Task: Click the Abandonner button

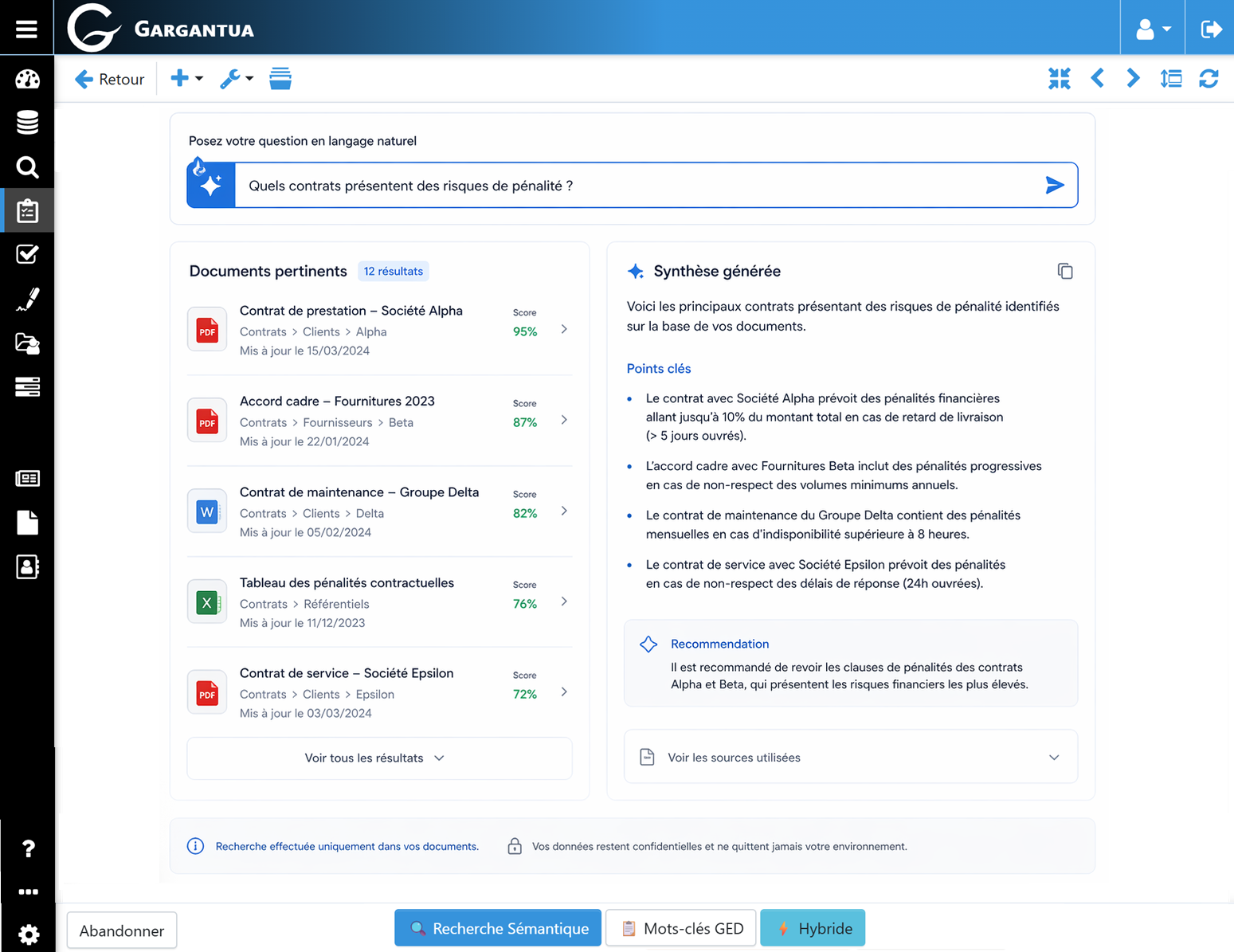Action: click(x=122, y=930)
